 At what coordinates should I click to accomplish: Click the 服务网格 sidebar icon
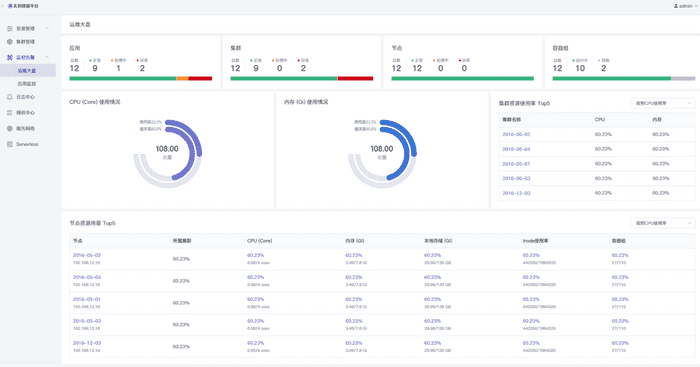(10, 129)
